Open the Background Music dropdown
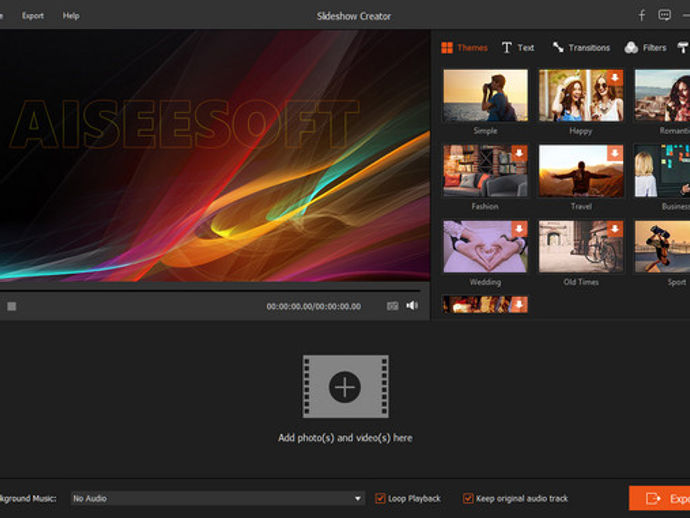This screenshot has width=690, height=518. point(218,498)
